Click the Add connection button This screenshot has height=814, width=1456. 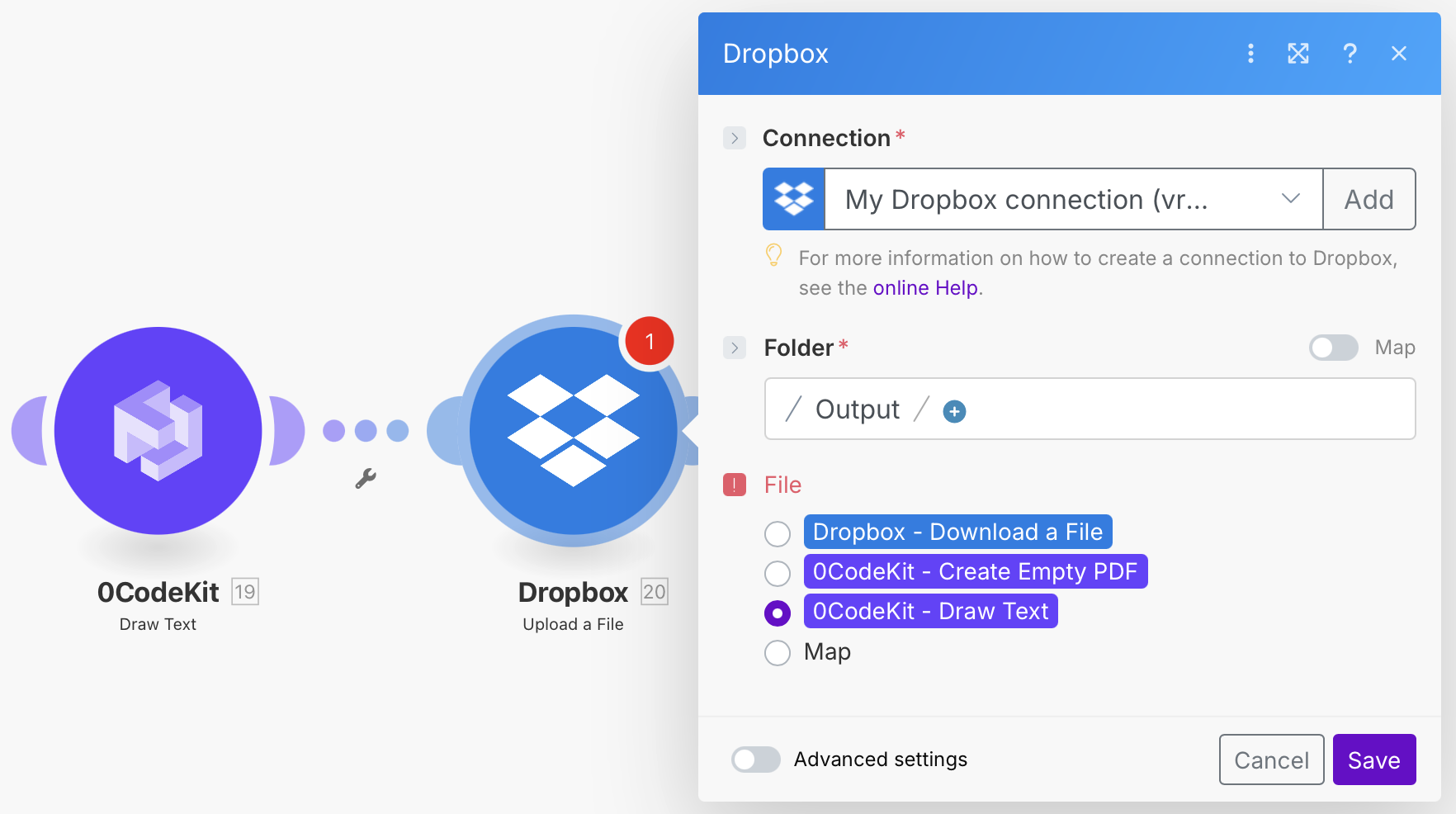[x=1369, y=199]
